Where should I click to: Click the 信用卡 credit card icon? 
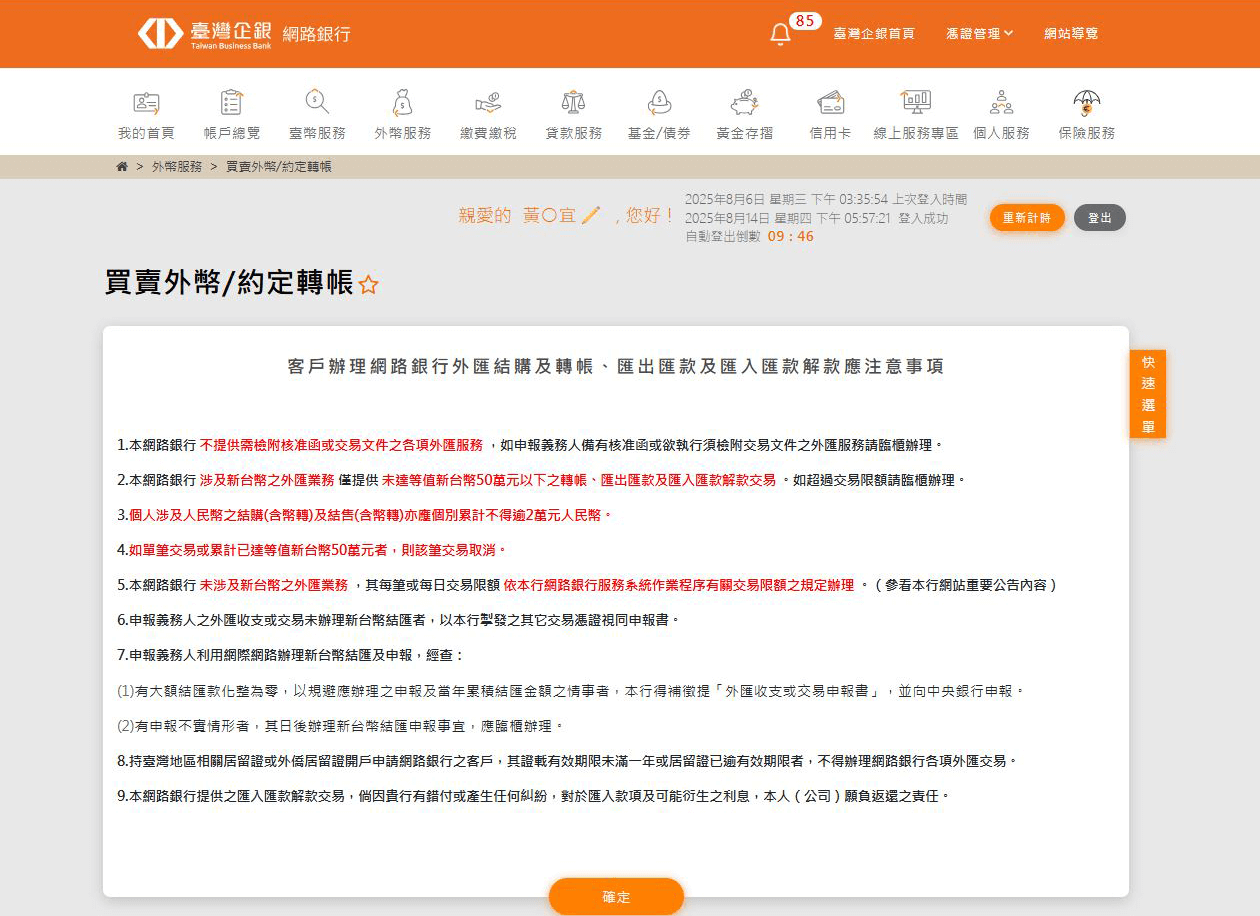tap(830, 102)
